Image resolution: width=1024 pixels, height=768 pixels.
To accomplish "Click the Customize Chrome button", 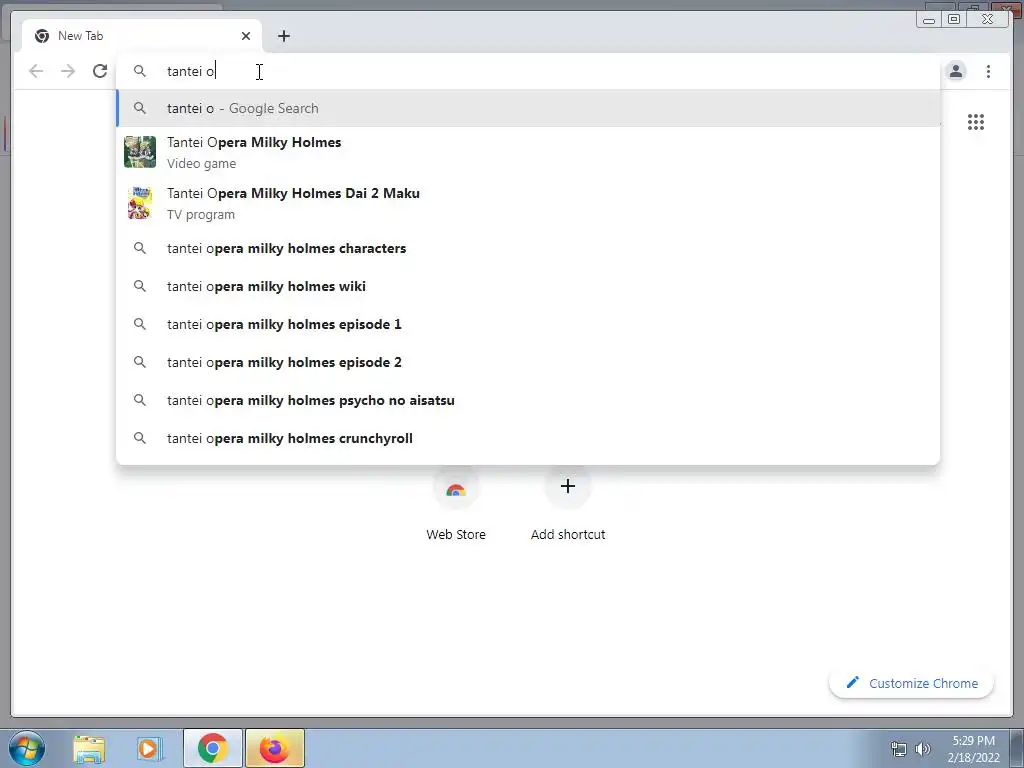I will click(x=912, y=683).
